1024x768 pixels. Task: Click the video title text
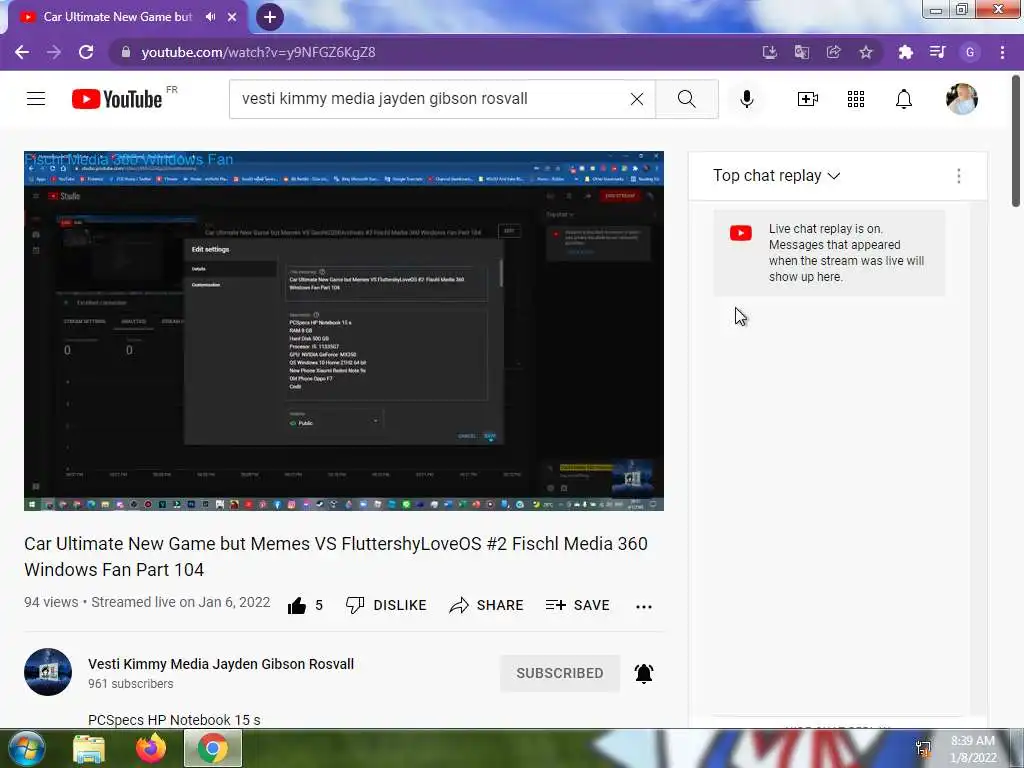coord(336,556)
